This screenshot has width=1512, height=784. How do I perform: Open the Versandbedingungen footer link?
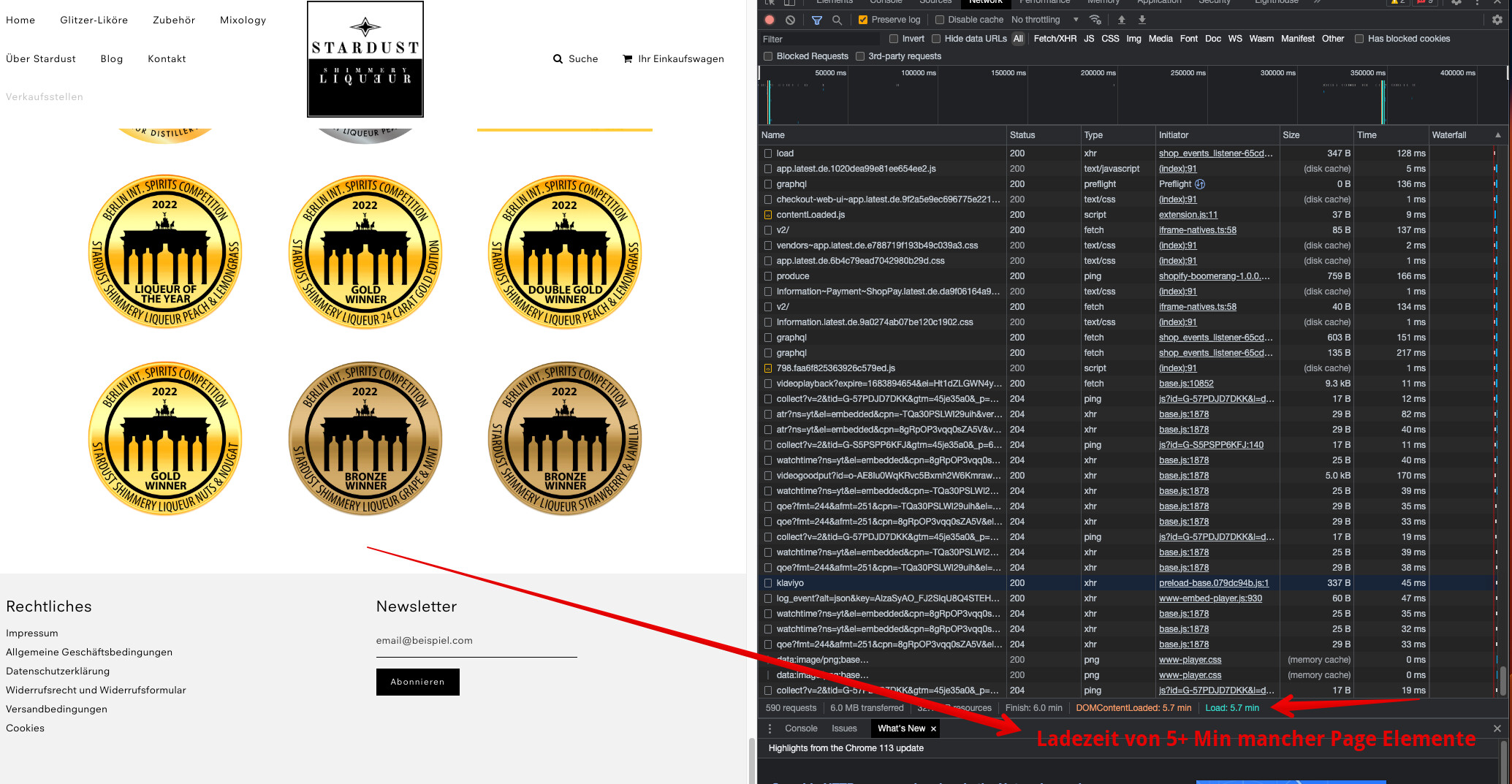coord(56,709)
